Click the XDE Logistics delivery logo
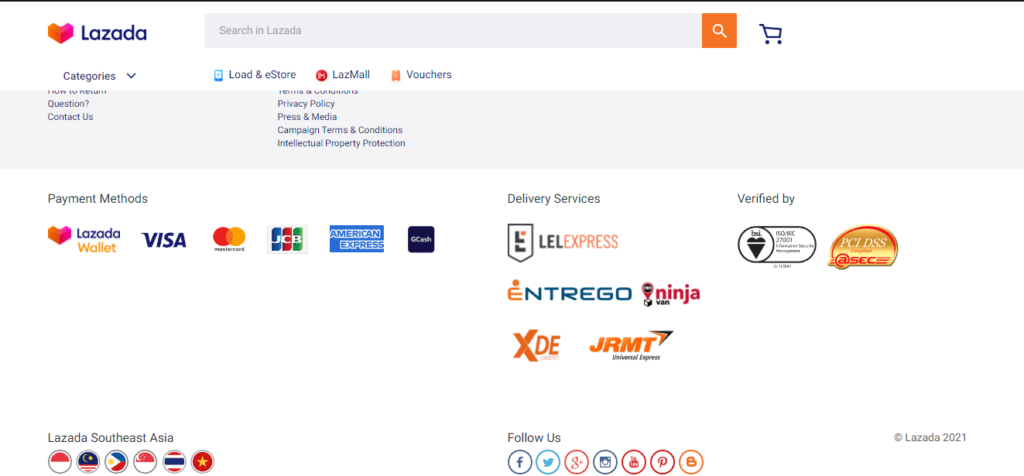 coord(536,345)
